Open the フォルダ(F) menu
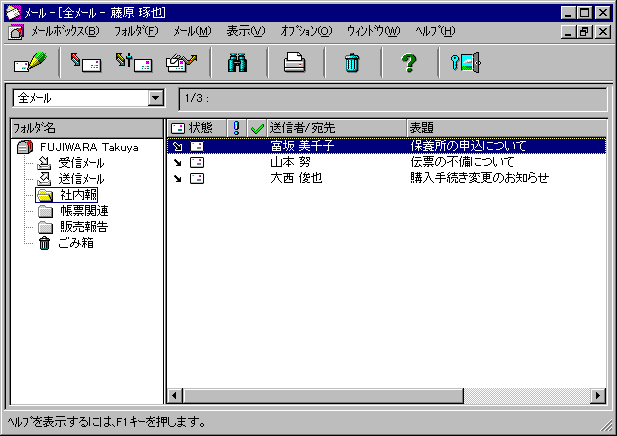 tap(136, 31)
